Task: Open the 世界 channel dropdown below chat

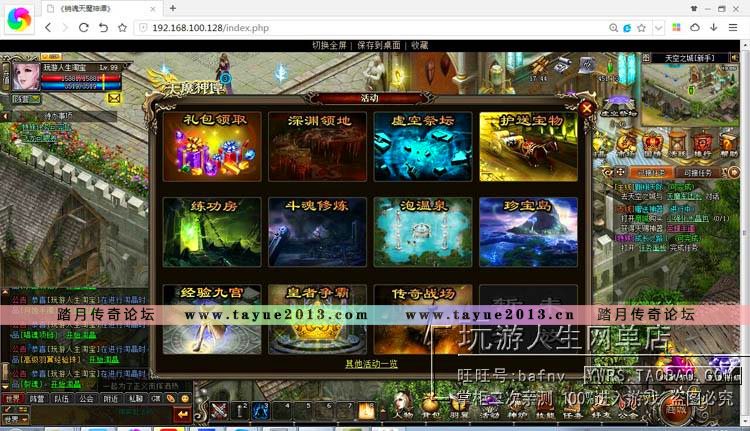Action: pyautogui.click(x=15, y=419)
